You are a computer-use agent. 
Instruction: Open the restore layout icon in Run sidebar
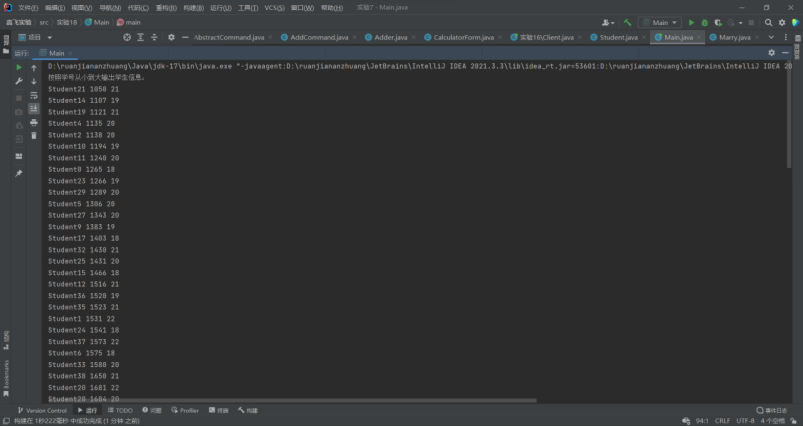pyautogui.click(x=19, y=156)
